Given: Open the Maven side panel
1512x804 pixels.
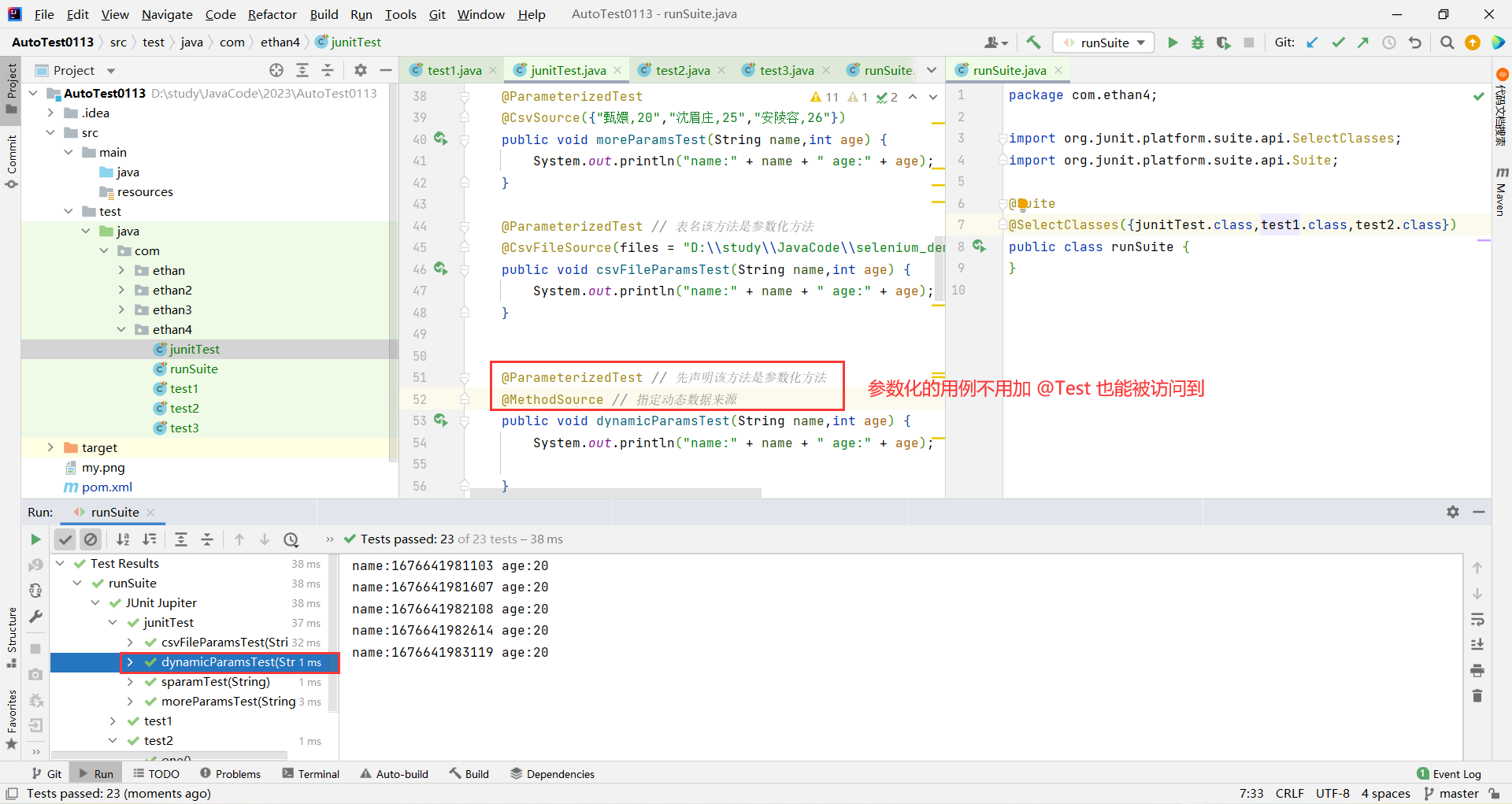Looking at the screenshot, I should (1501, 191).
